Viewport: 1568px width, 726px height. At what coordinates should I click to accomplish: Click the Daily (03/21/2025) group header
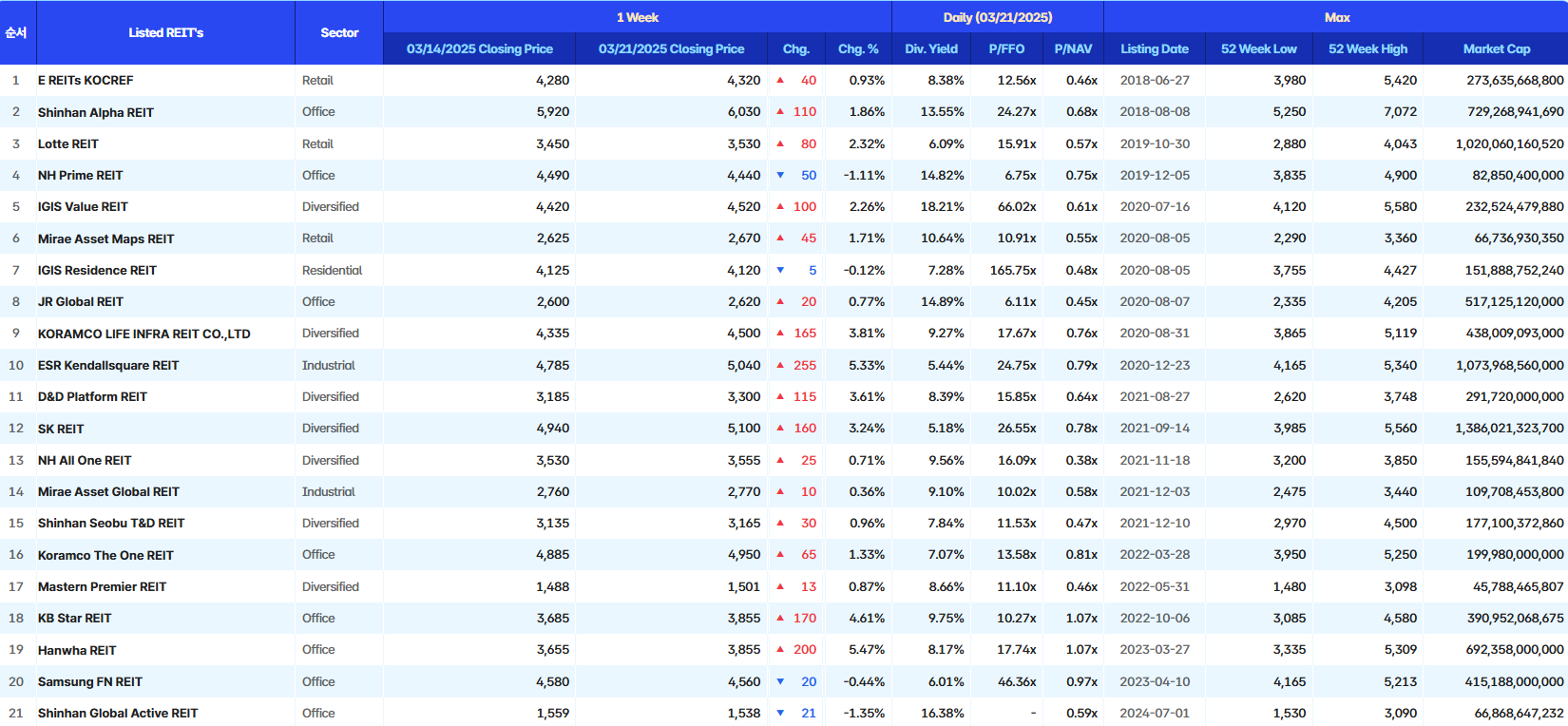pos(998,17)
